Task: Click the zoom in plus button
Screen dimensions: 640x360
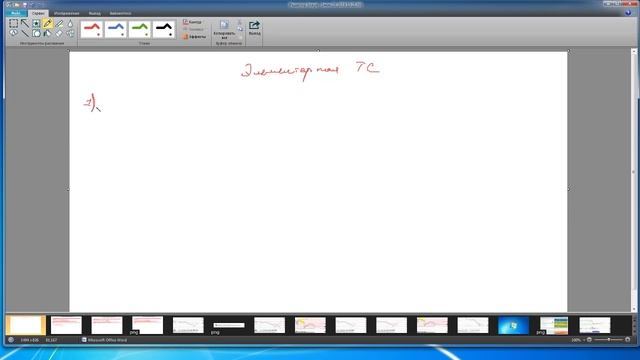Action: 627,340
